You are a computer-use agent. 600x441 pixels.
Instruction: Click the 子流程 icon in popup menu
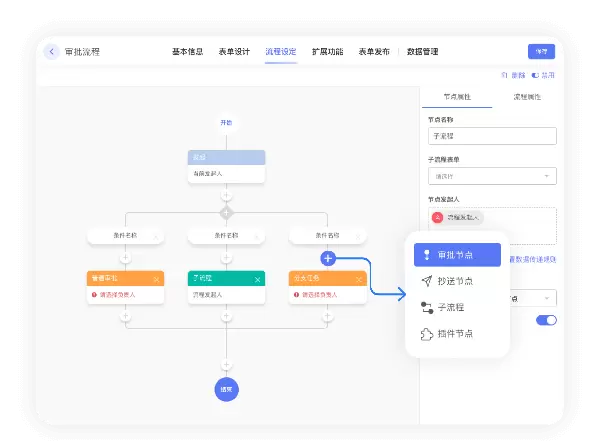[426, 307]
